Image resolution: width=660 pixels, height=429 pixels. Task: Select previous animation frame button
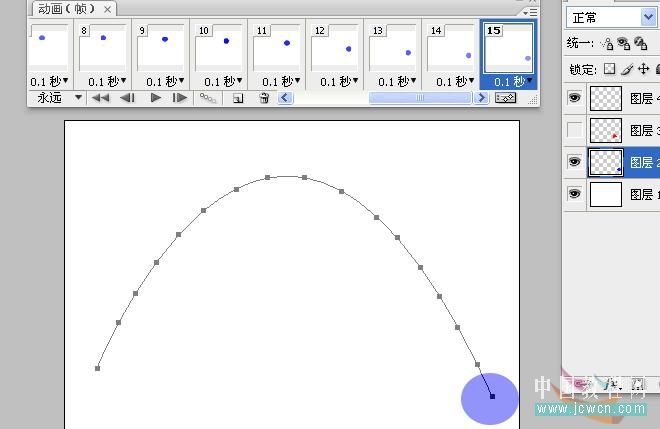pyautogui.click(x=128, y=98)
